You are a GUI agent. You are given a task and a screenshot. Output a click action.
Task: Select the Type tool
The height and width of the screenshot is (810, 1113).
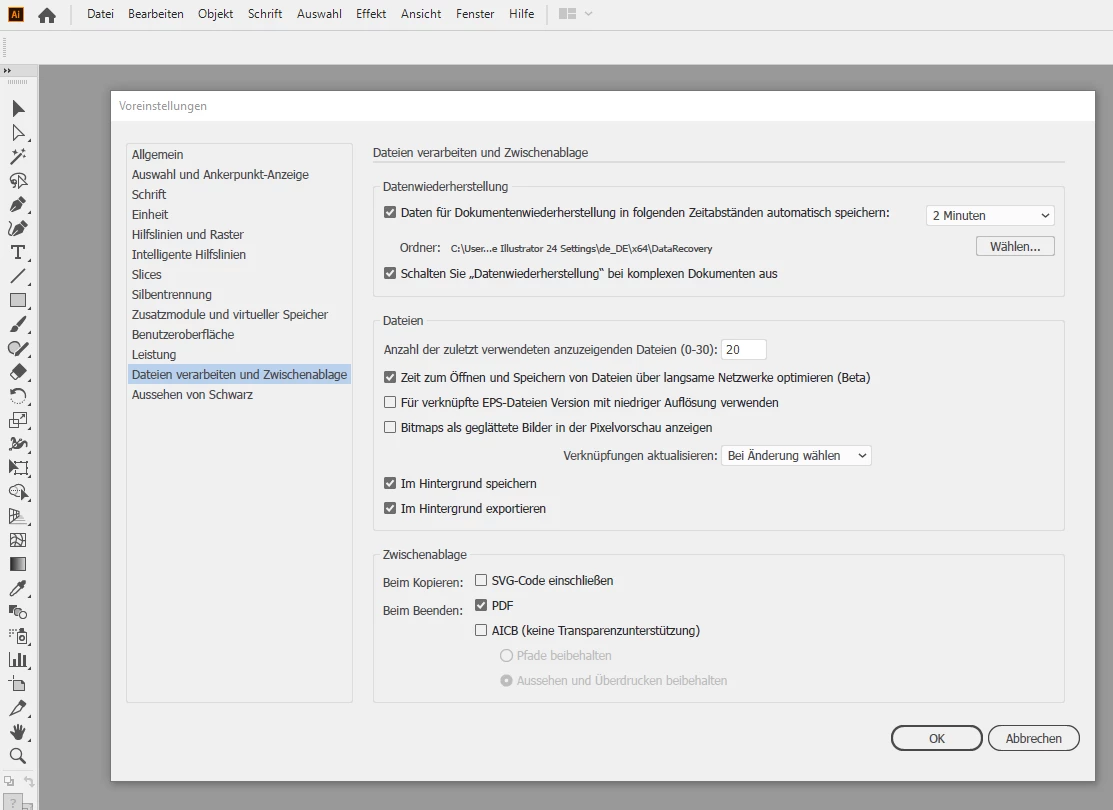[18, 253]
